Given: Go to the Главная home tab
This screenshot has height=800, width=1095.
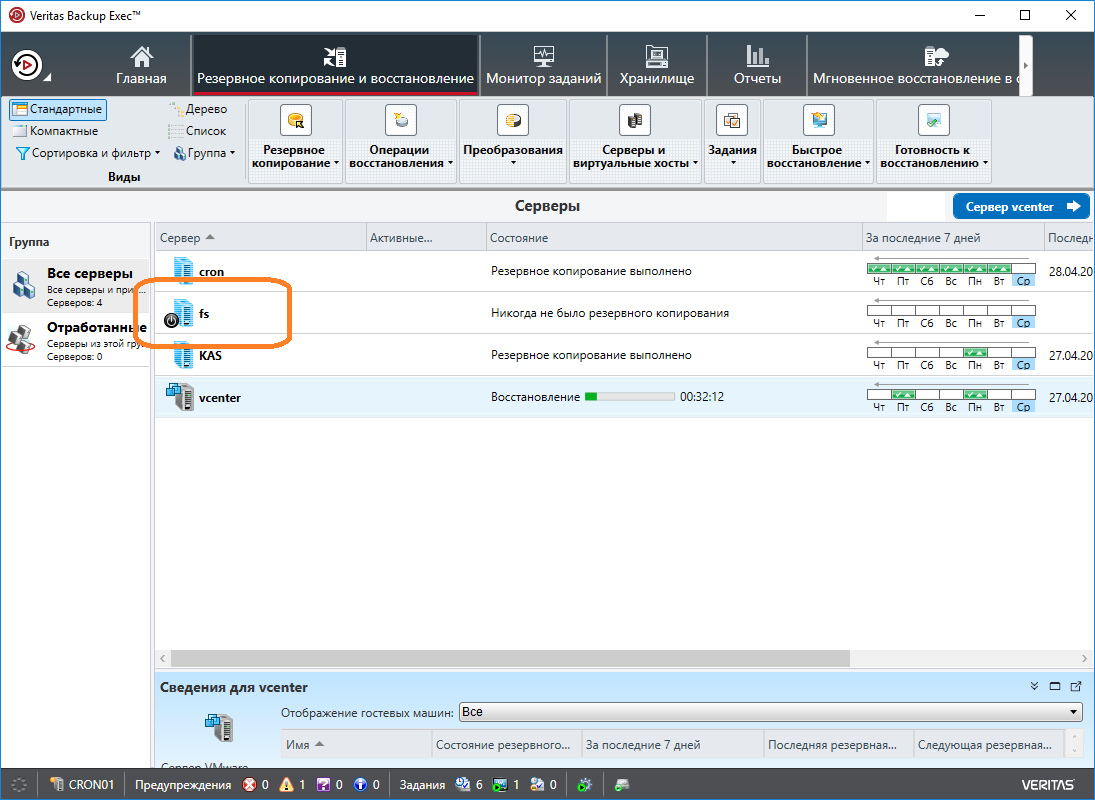Looking at the screenshot, I should [142, 66].
